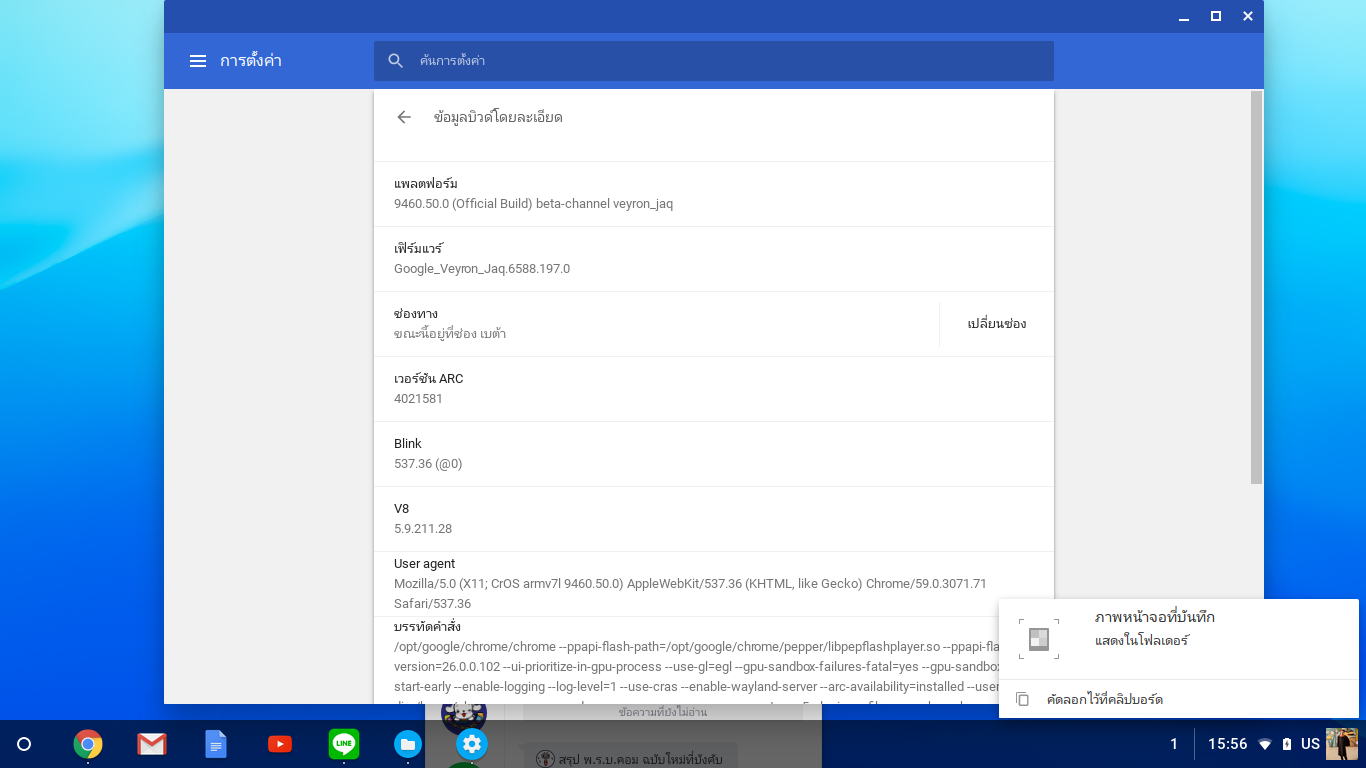
Task: Open the launcher circle on shelf
Action: 25,744
